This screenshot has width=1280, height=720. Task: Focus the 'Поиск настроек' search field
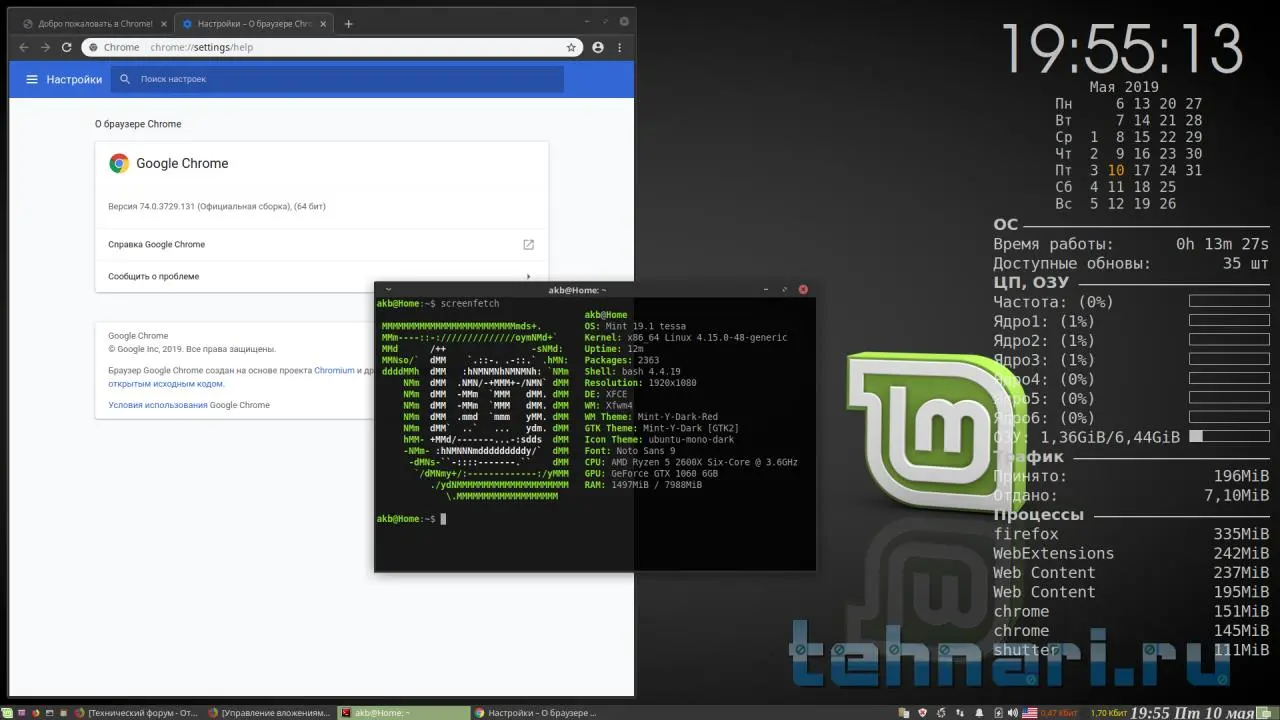[x=337, y=79]
